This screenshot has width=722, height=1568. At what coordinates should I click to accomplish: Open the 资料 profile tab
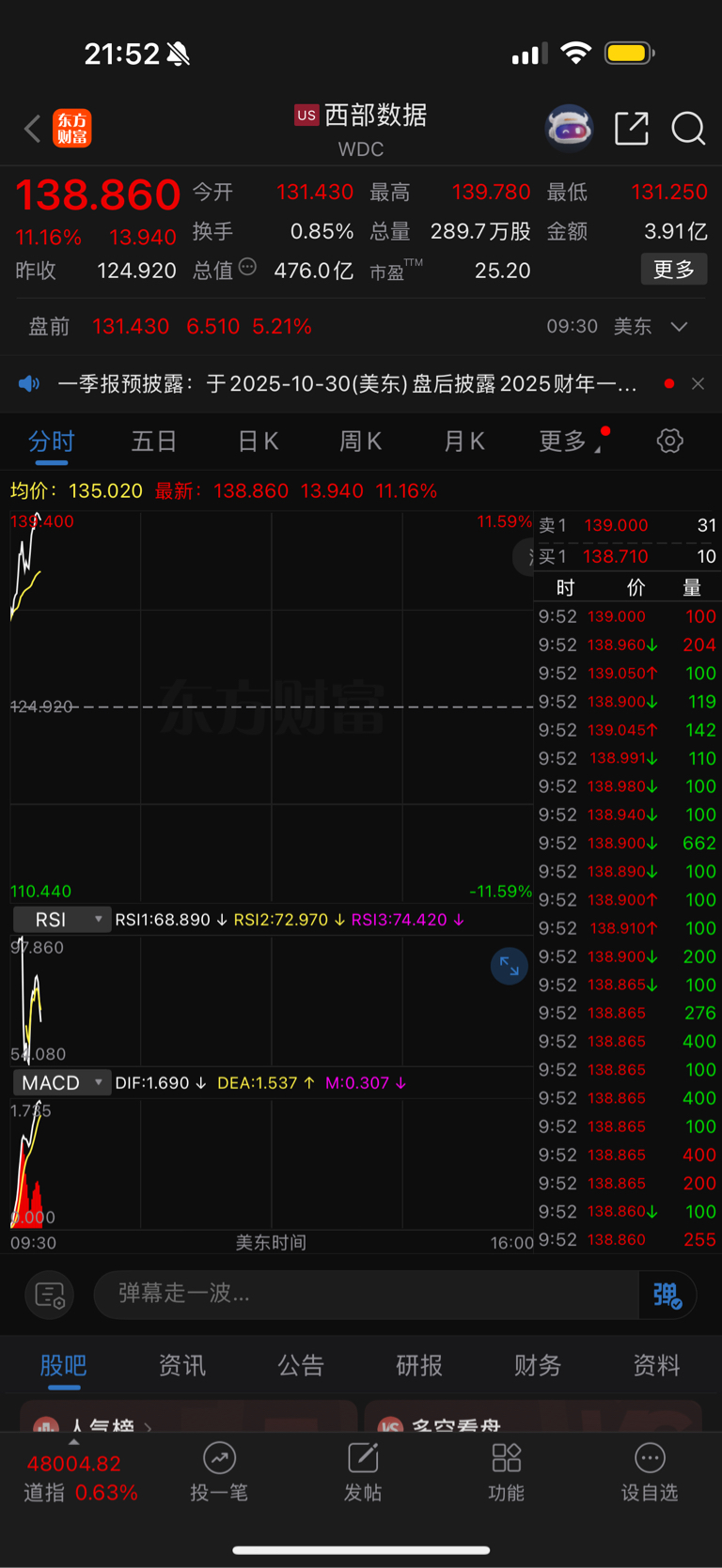click(x=656, y=1365)
